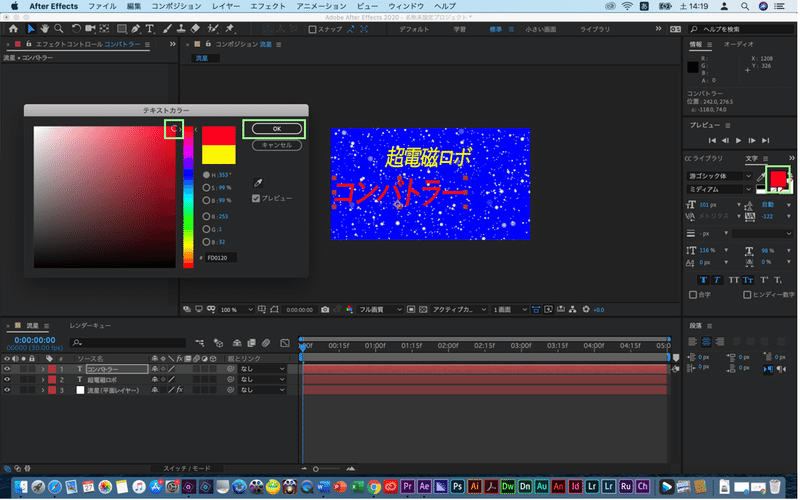Screen dimensions: 800x500
Task: Click the キャンセル button in dialog
Action: [277, 145]
